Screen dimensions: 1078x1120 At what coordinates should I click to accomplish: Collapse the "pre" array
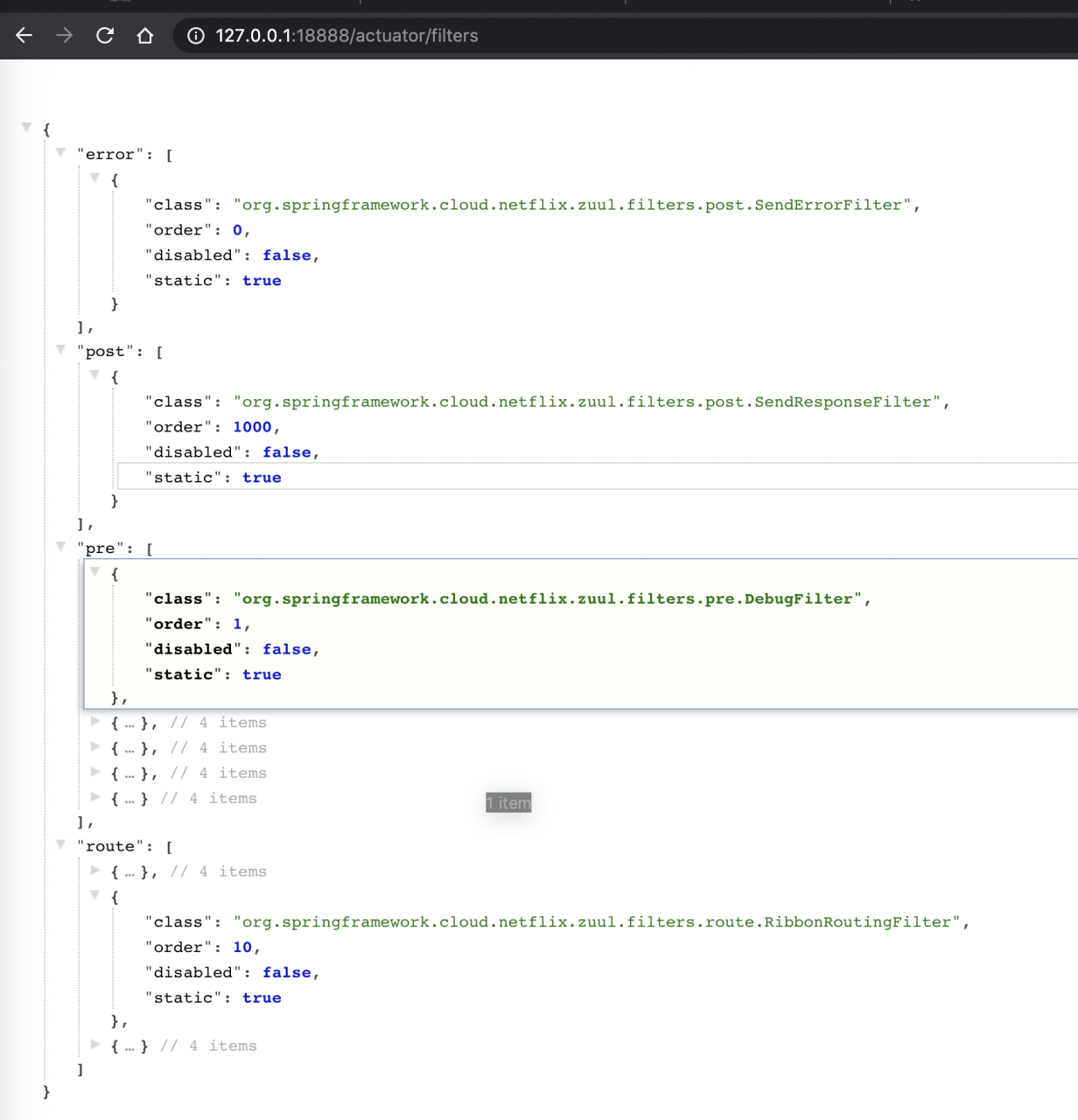coord(60,546)
